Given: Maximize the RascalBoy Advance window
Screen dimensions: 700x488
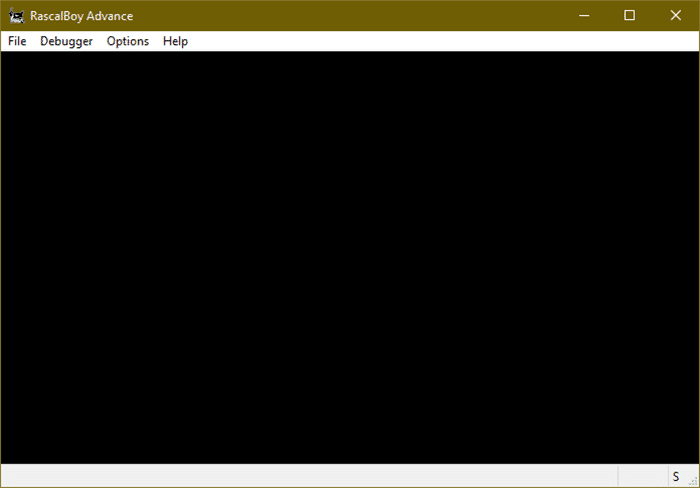Looking at the screenshot, I should 629,16.
